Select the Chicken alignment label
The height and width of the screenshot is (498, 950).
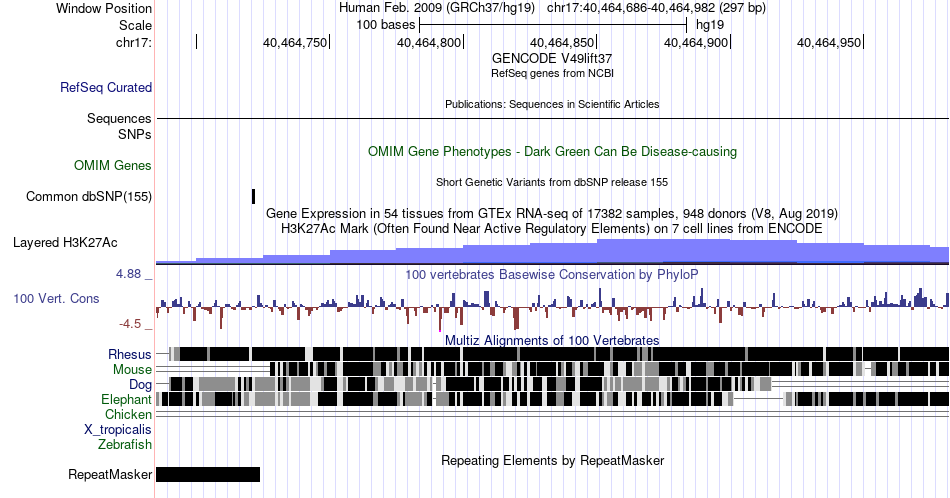(128, 414)
